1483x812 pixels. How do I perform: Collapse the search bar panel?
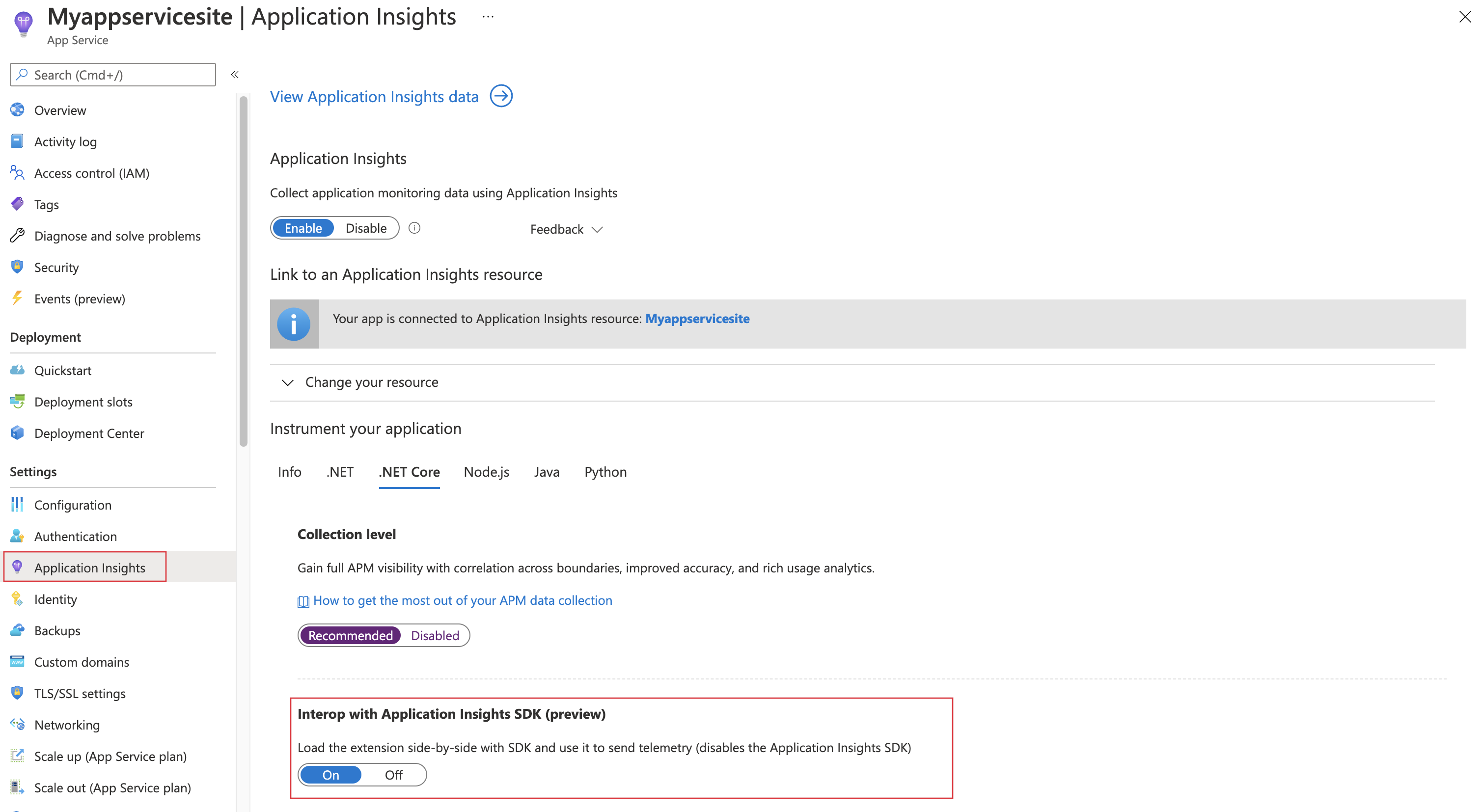click(x=234, y=74)
